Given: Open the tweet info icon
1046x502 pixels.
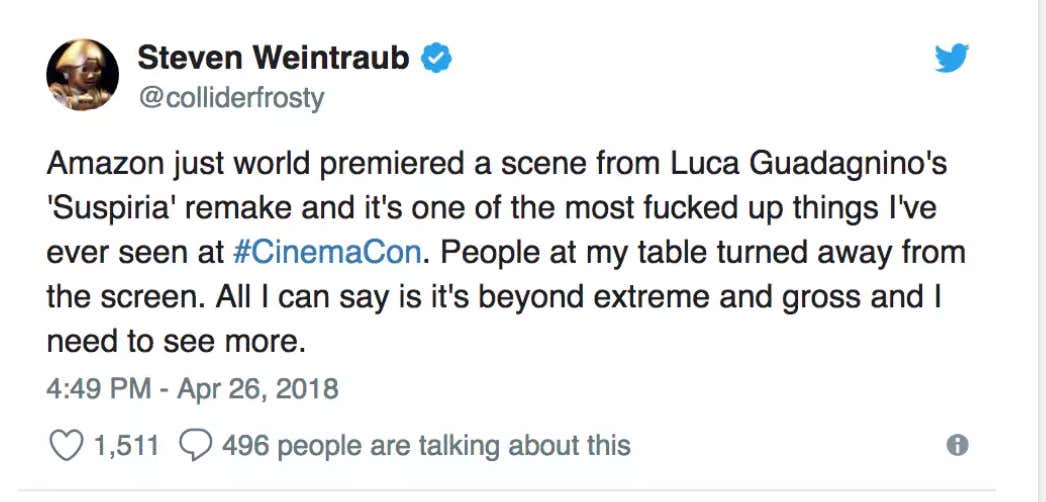Looking at the screenshot, I should 957,446.
